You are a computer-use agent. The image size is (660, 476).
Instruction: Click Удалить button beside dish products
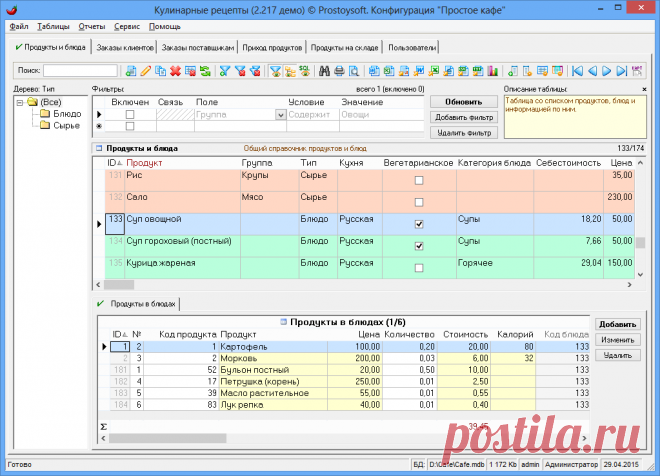click(617, 356)
